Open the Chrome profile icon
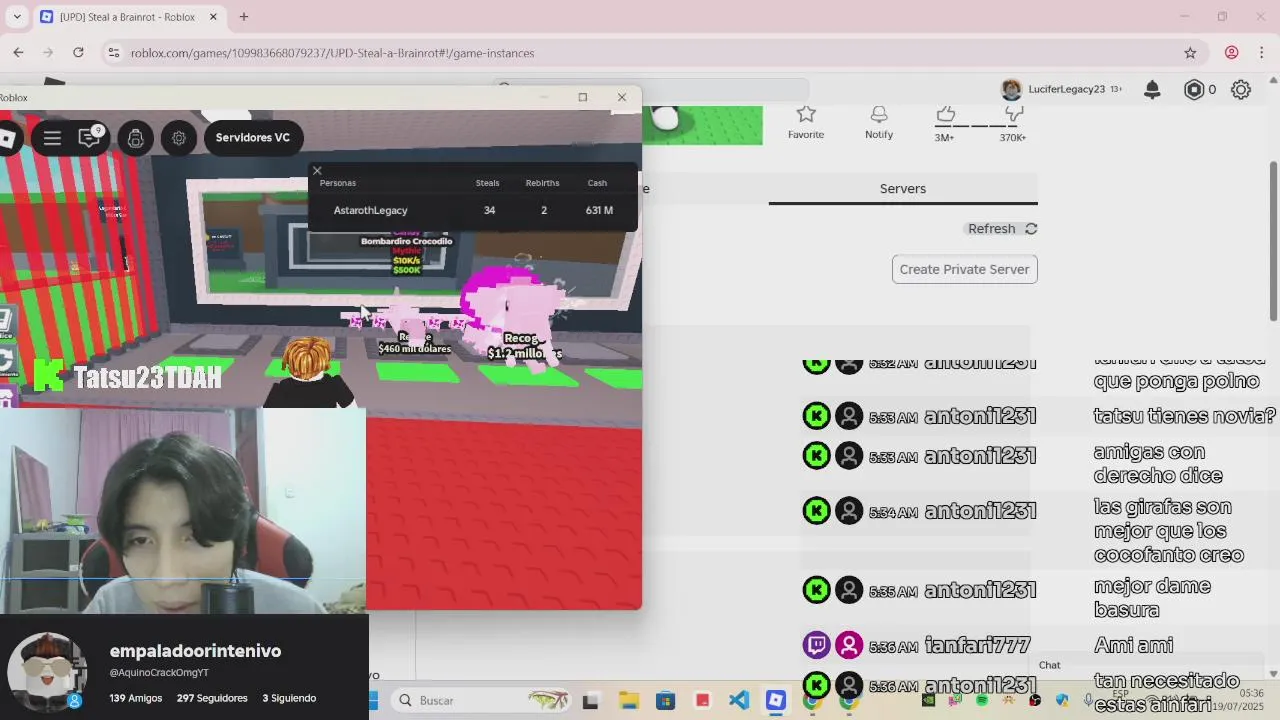Screen dimensions: 1280x720 pyautogui.click(x=1232, y=53)
